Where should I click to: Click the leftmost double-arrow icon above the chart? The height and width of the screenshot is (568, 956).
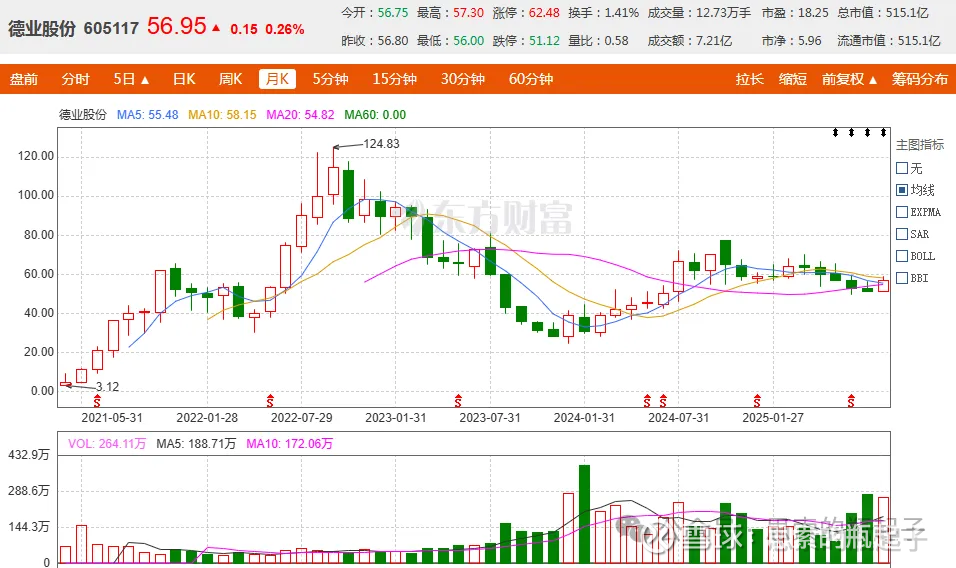coord(835,133)
